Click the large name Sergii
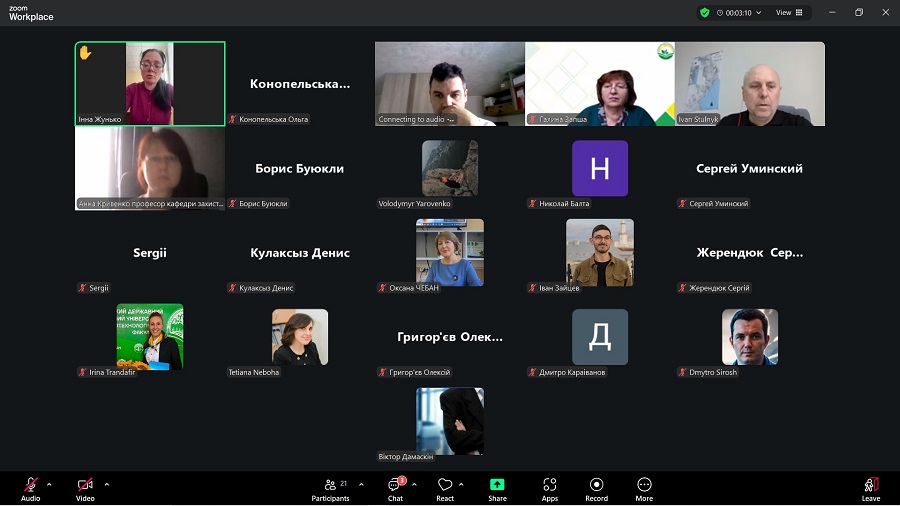Image resolution: width=900 pixels, height=506 pixels. tap(150, 252)
